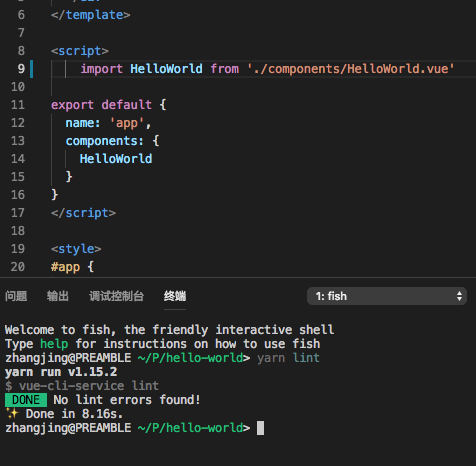
Task: Click the sparkle icon before Done in 8.16s
Action: coord(12,414)
